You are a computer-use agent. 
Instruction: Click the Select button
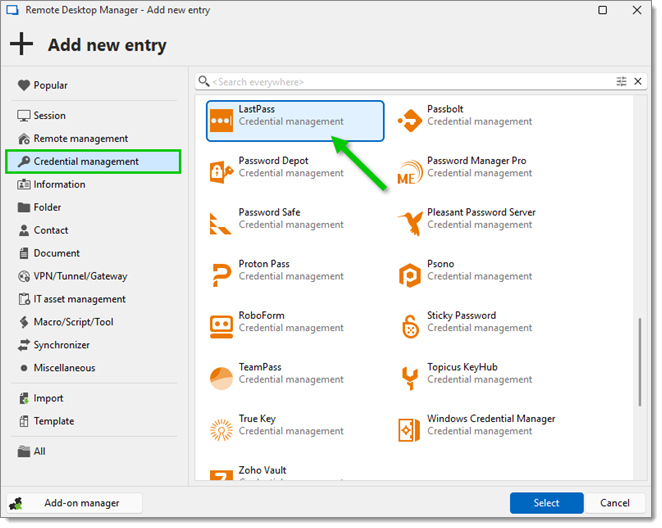546,503
